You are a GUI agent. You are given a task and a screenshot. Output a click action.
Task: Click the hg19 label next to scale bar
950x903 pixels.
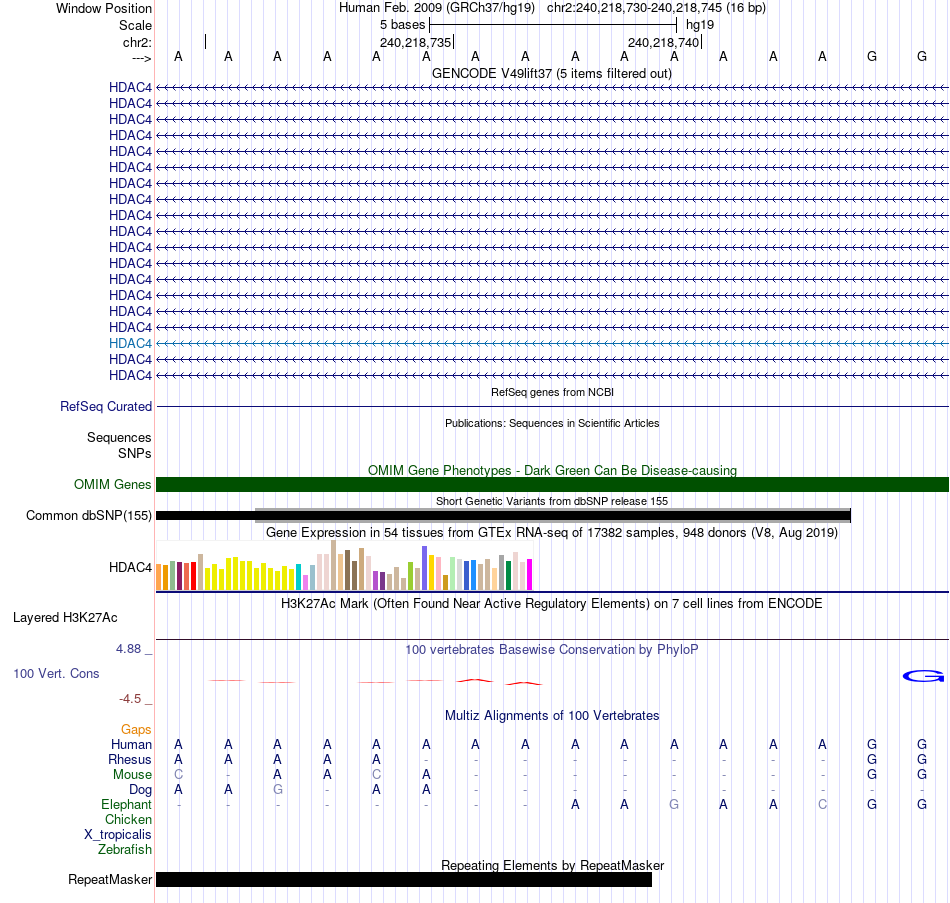700,25
